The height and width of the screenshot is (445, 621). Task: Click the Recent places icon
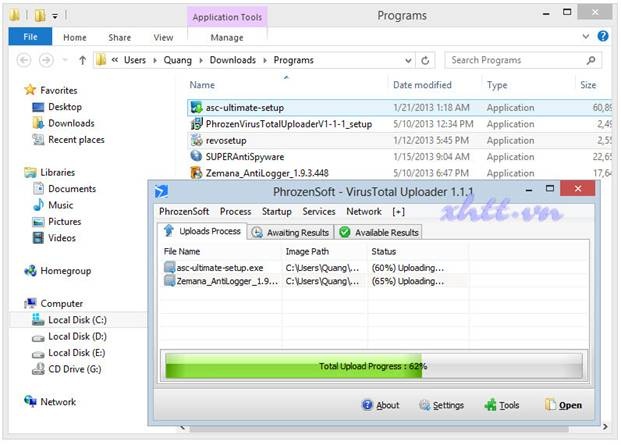(38, 139)
